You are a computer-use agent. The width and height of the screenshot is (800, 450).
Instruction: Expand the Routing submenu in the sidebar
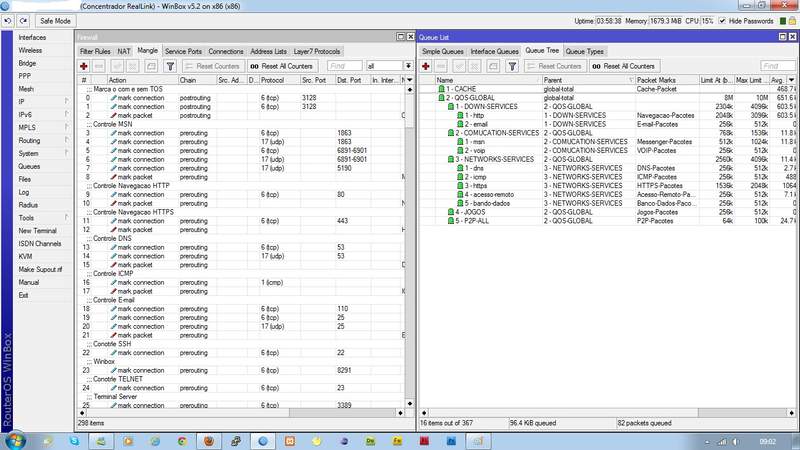tap(43, 140)
